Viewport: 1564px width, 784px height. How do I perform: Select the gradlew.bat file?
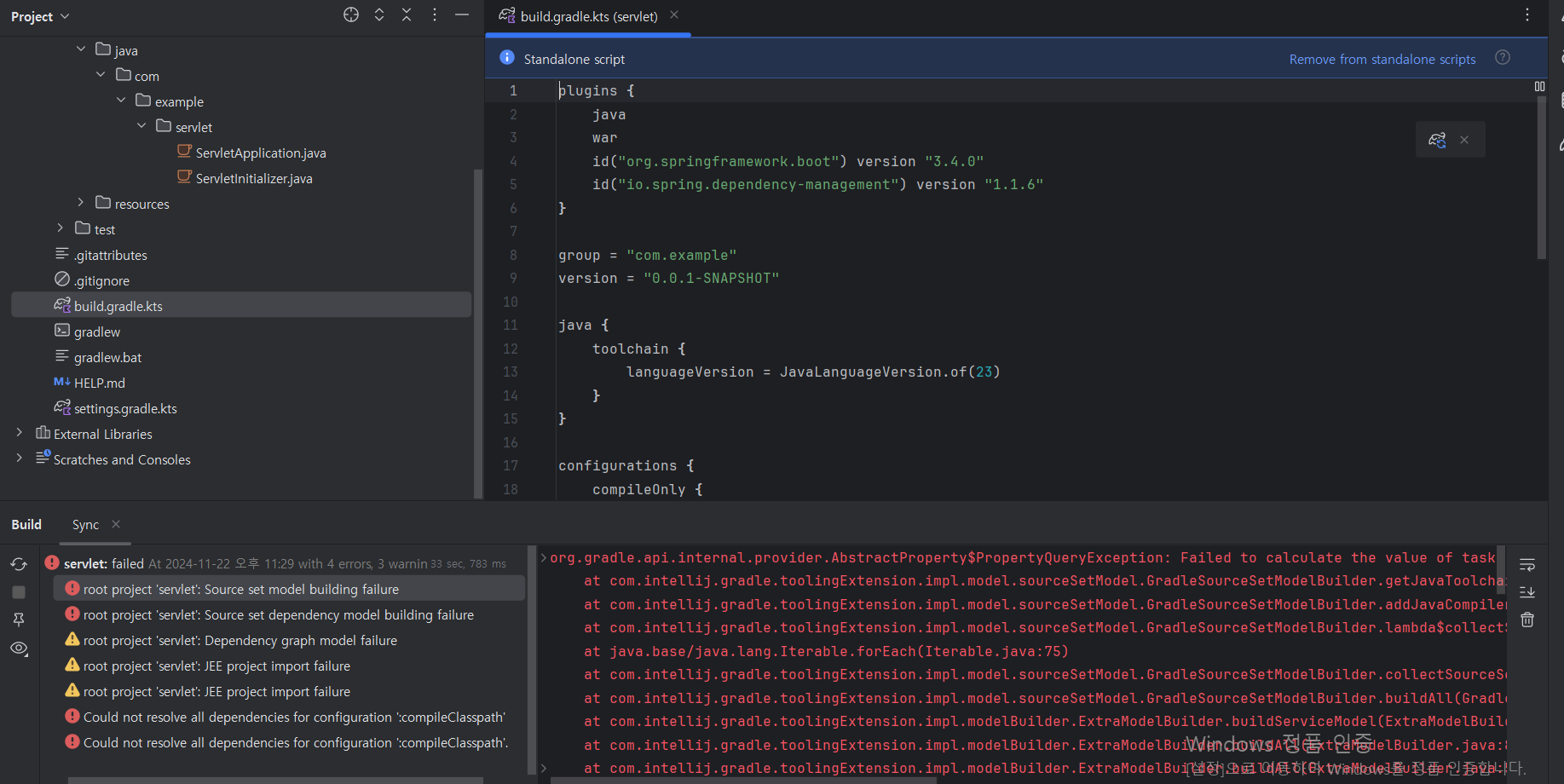(107, 357)
